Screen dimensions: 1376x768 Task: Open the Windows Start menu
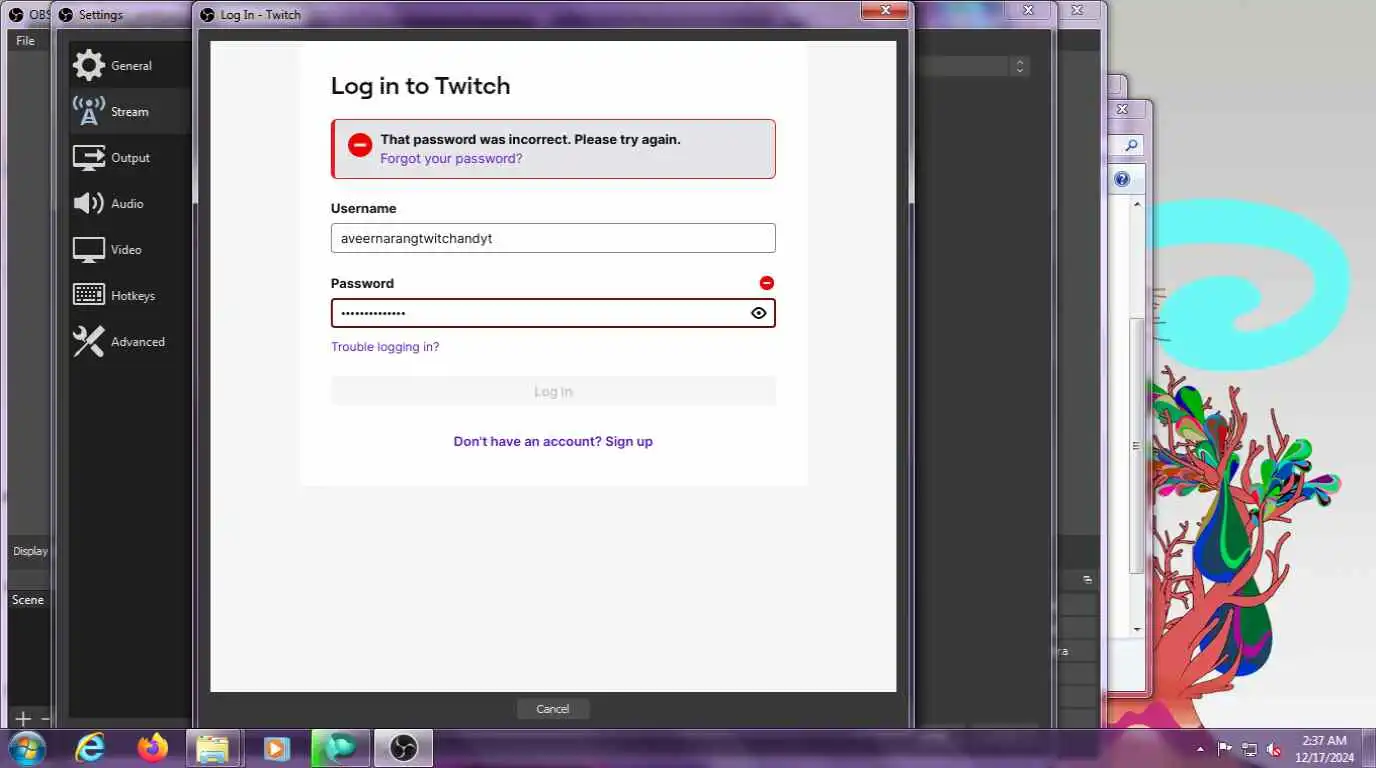(x=26, y=748)
